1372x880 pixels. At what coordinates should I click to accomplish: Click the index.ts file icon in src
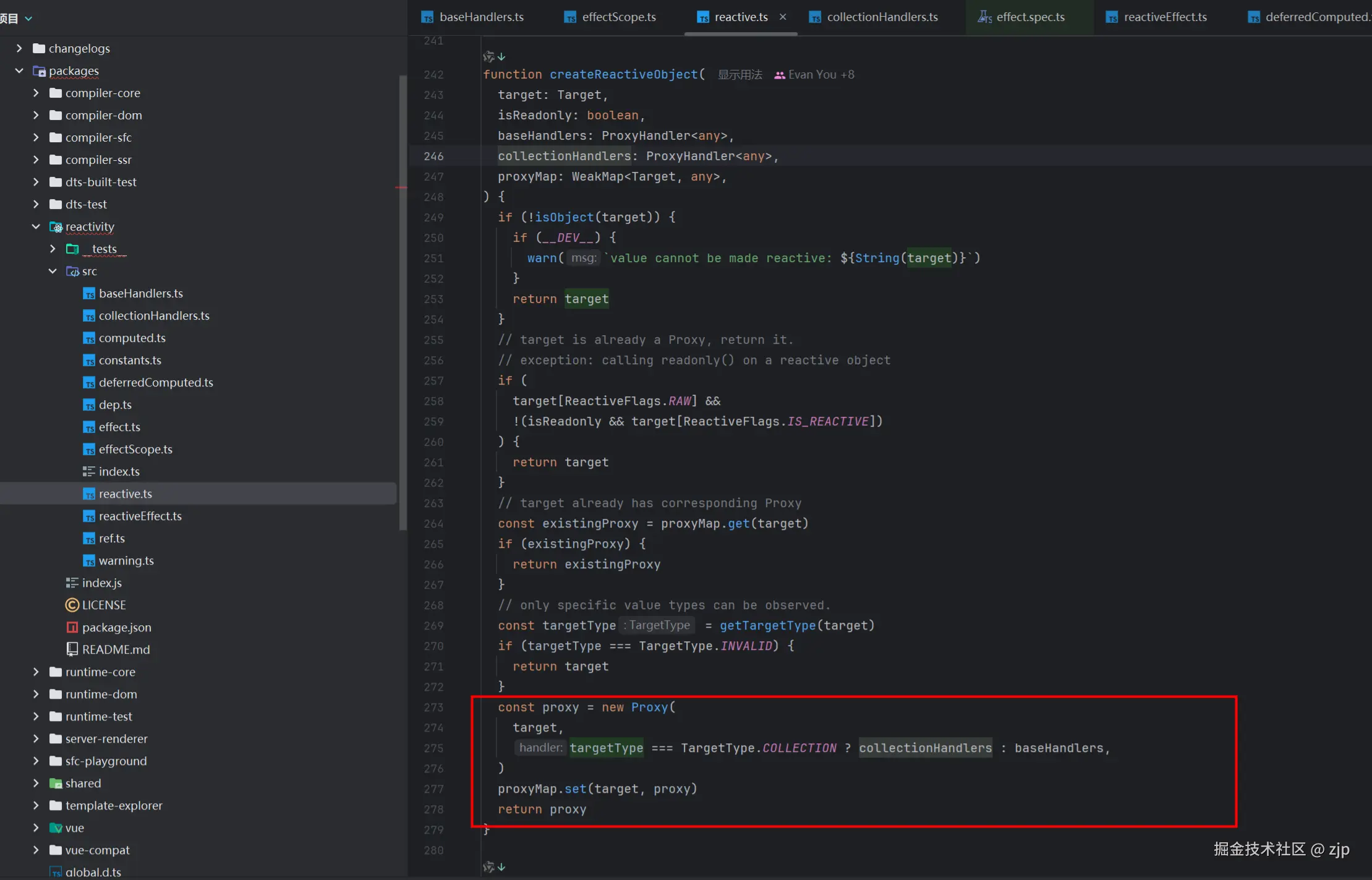(88, 471)
